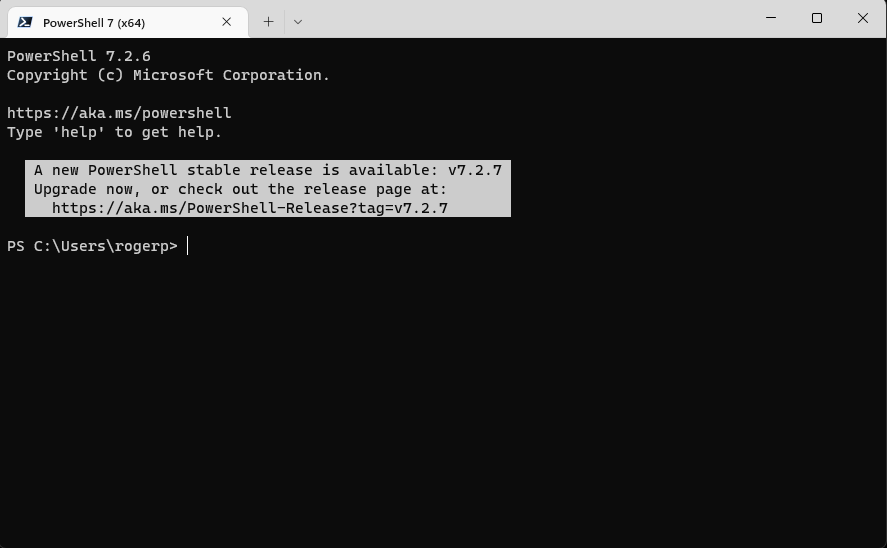This screenshot has height=548, width=887.
Task: Open a new tab with plus icon
Action: point(268,22)
